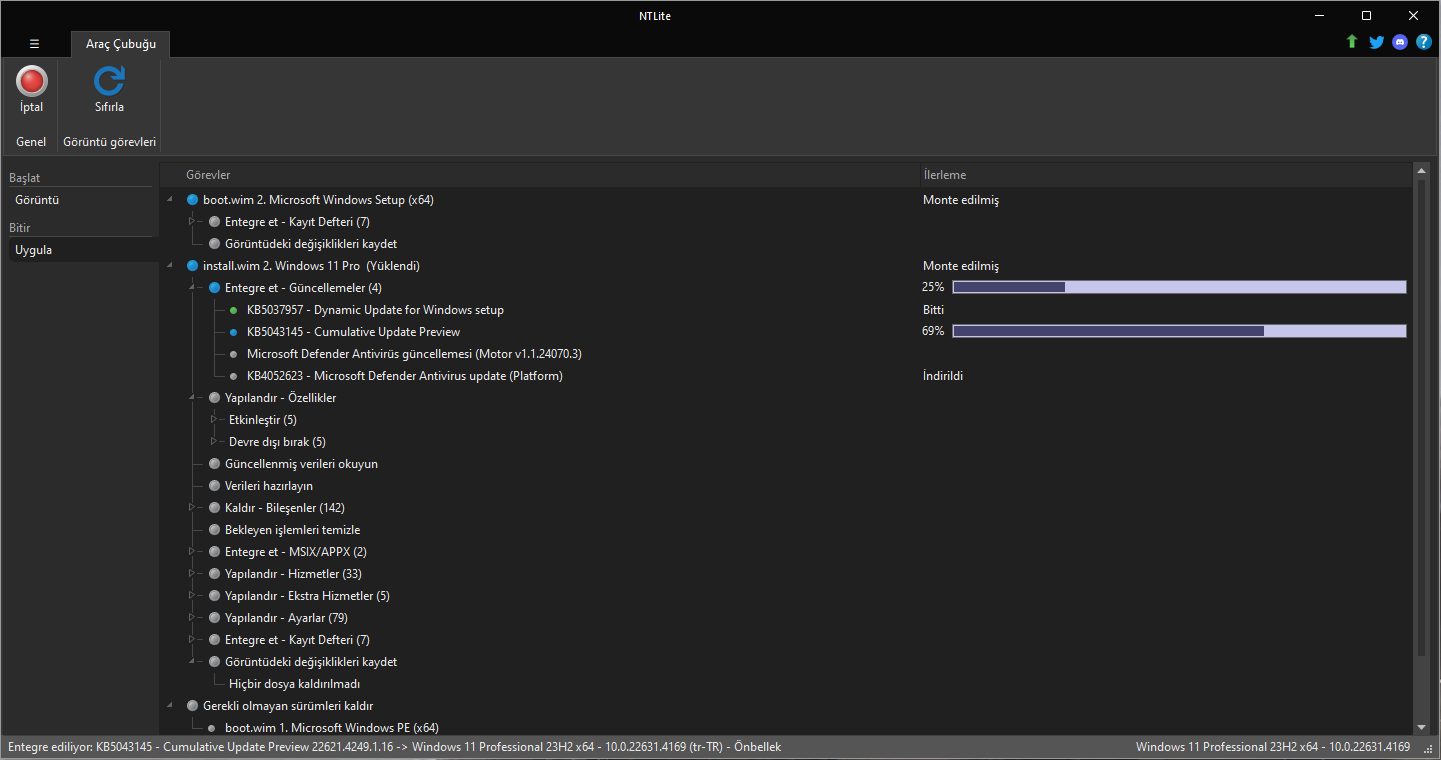Screen dimensions: 1441x760
Task: Click the green update arrow icon
Action: tap(1352, 42)
